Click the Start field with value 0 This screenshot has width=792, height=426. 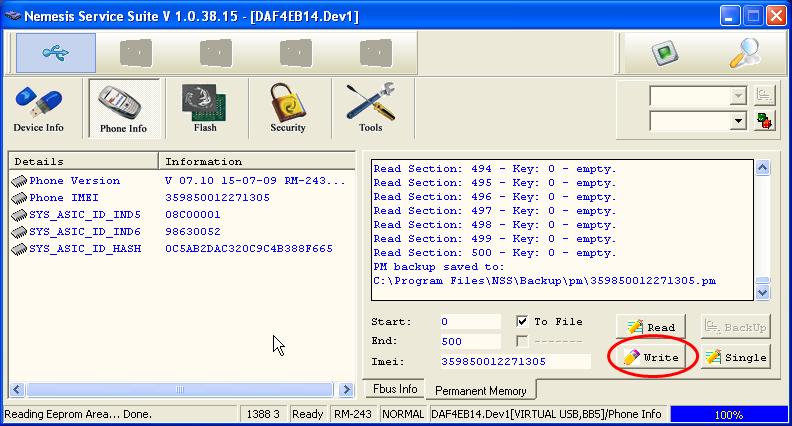coord(470,321)
